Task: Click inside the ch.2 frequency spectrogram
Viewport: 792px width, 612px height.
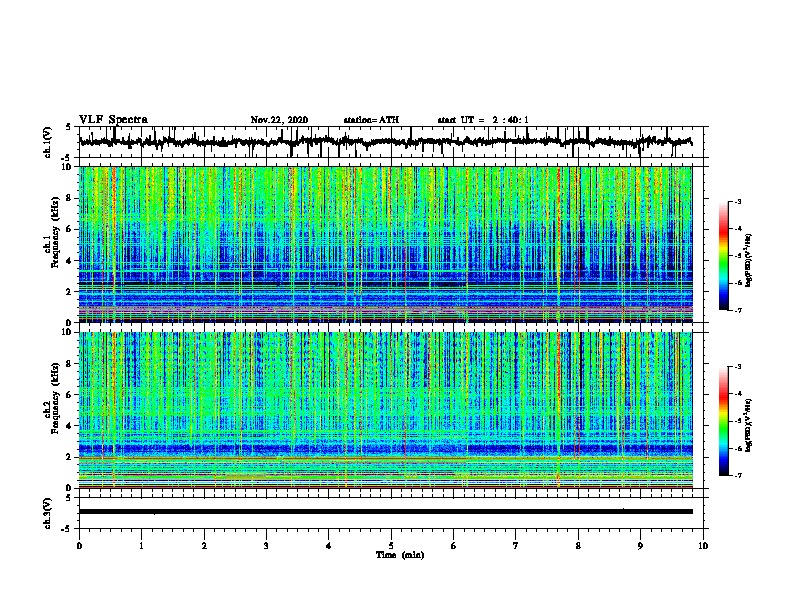Action: point(385,410)
